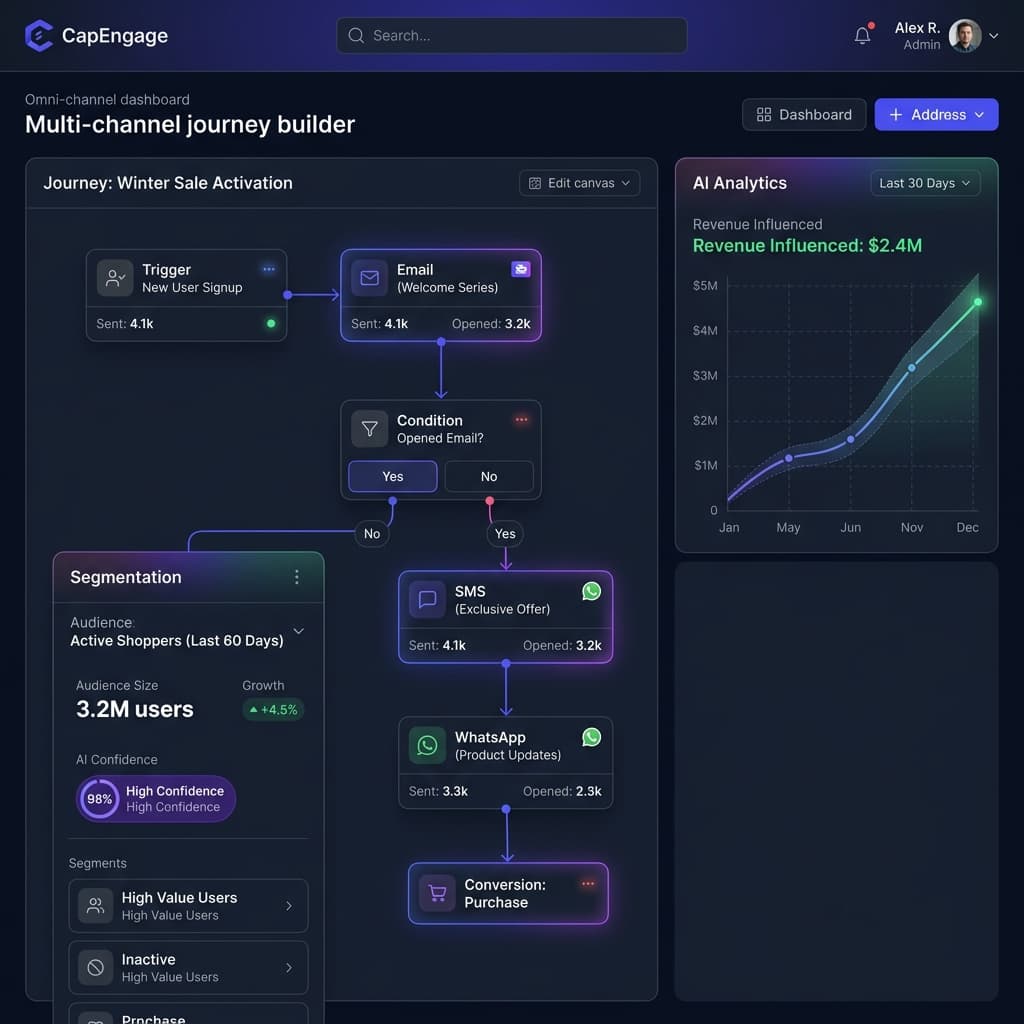Click the Yes connector label

505,534
